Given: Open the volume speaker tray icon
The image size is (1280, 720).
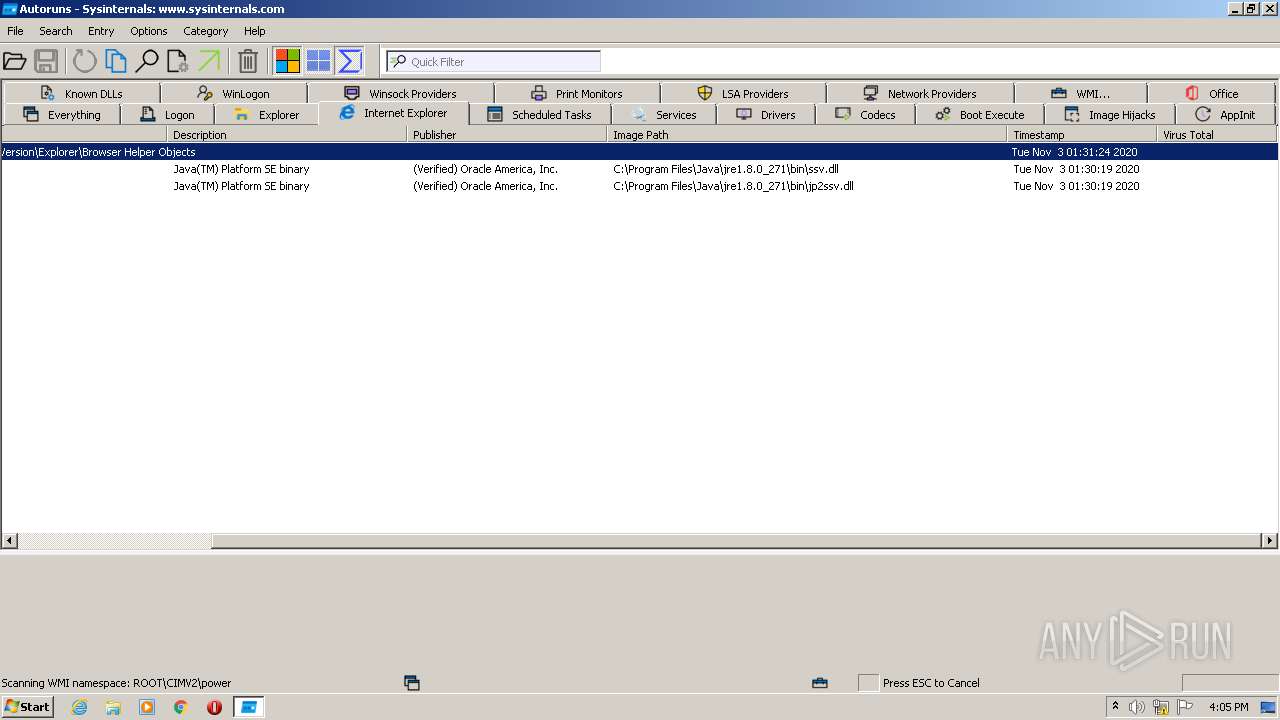Looking at the screenshot, I should click(1137, 707).
